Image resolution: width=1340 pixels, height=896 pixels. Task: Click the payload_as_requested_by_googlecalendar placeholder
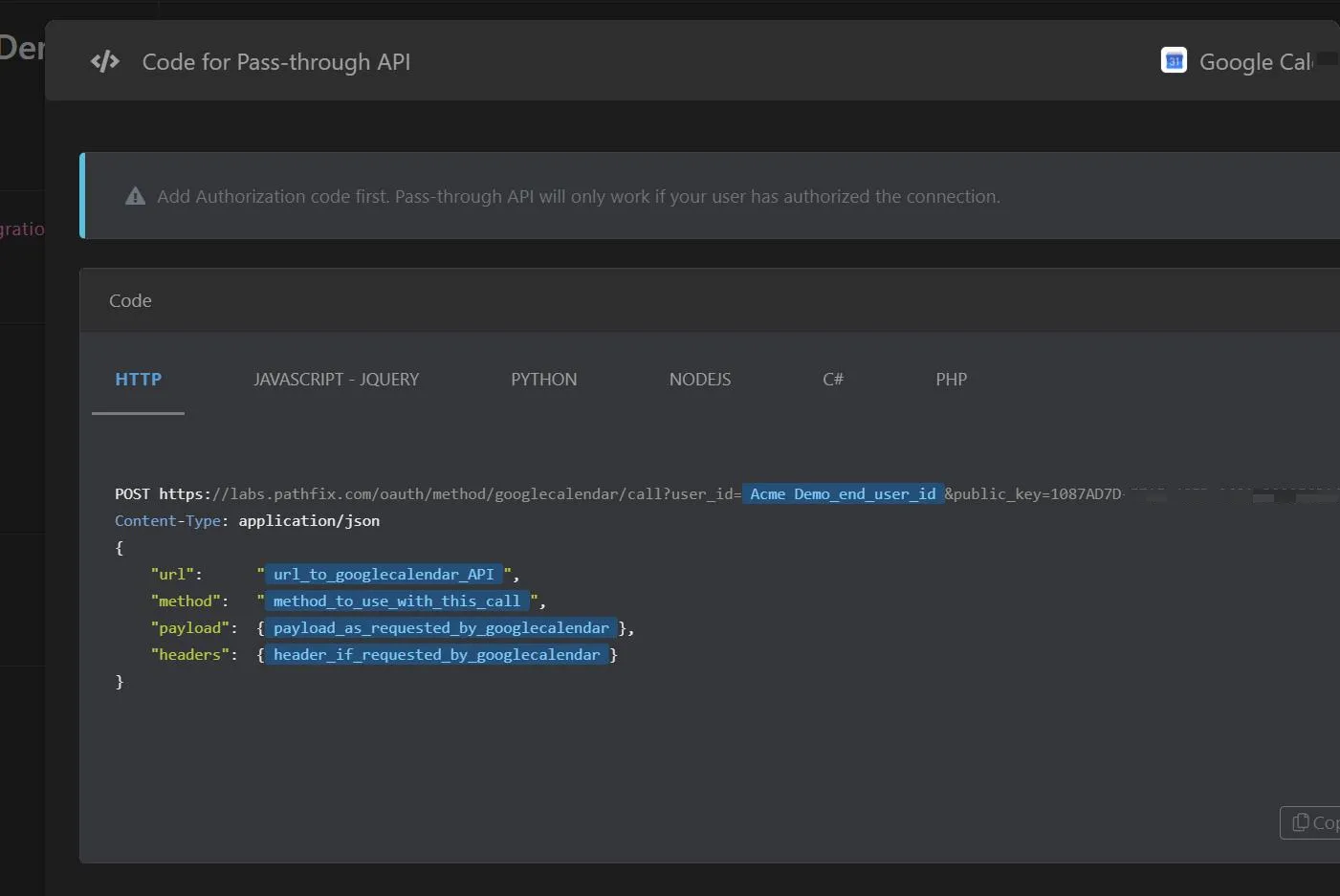pyautogui.click(x=441, y=628)
